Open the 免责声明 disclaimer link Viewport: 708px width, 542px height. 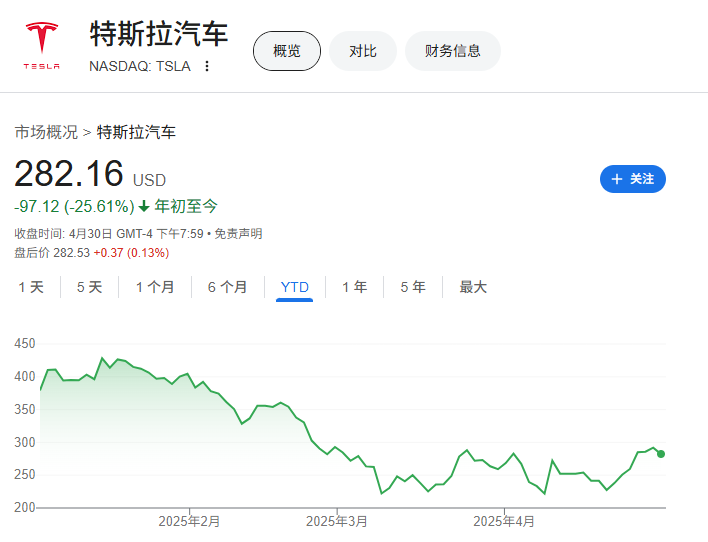click(x=238, y=234)
